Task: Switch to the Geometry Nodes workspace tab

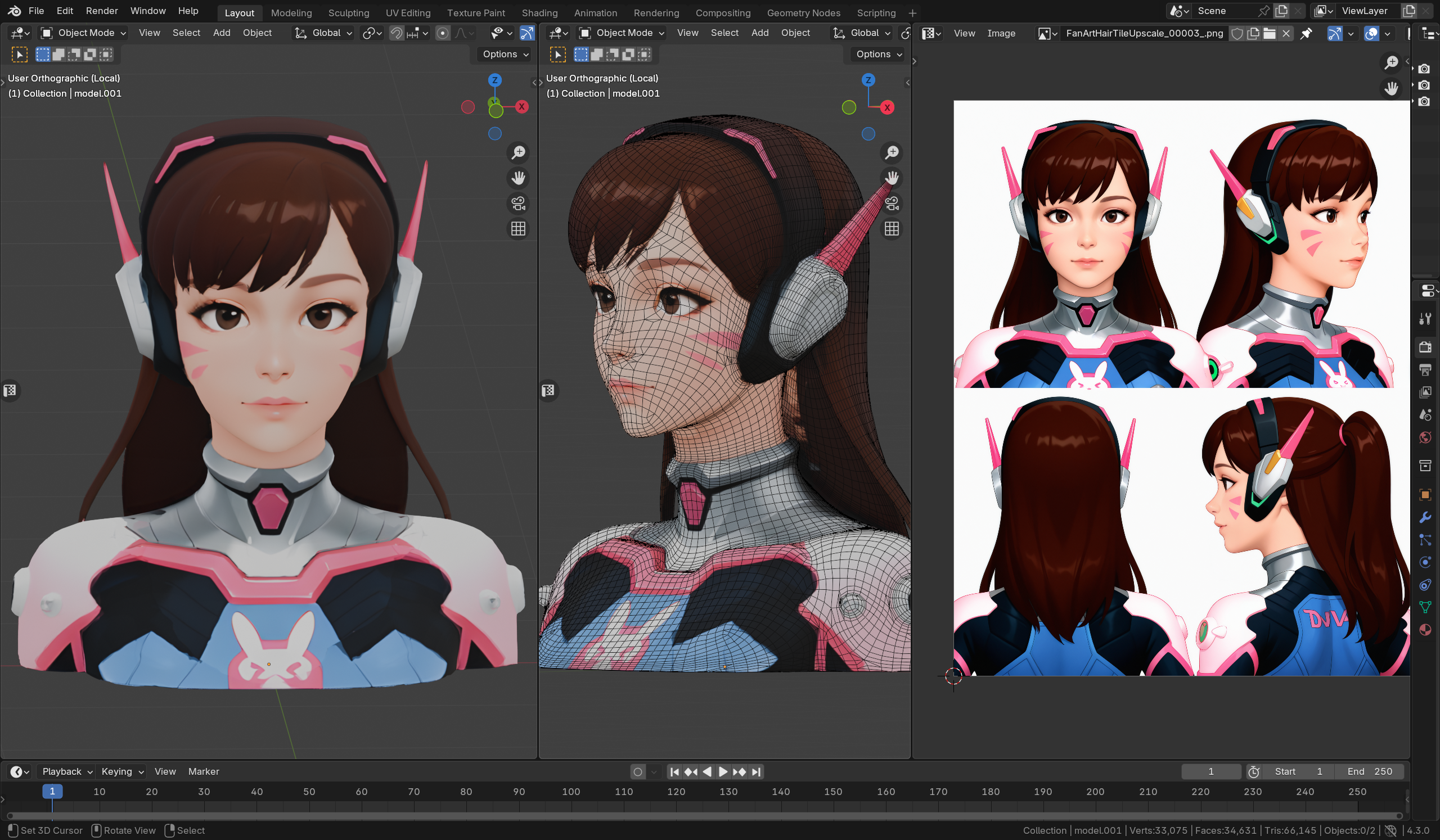Action: [x=803, y=12]
